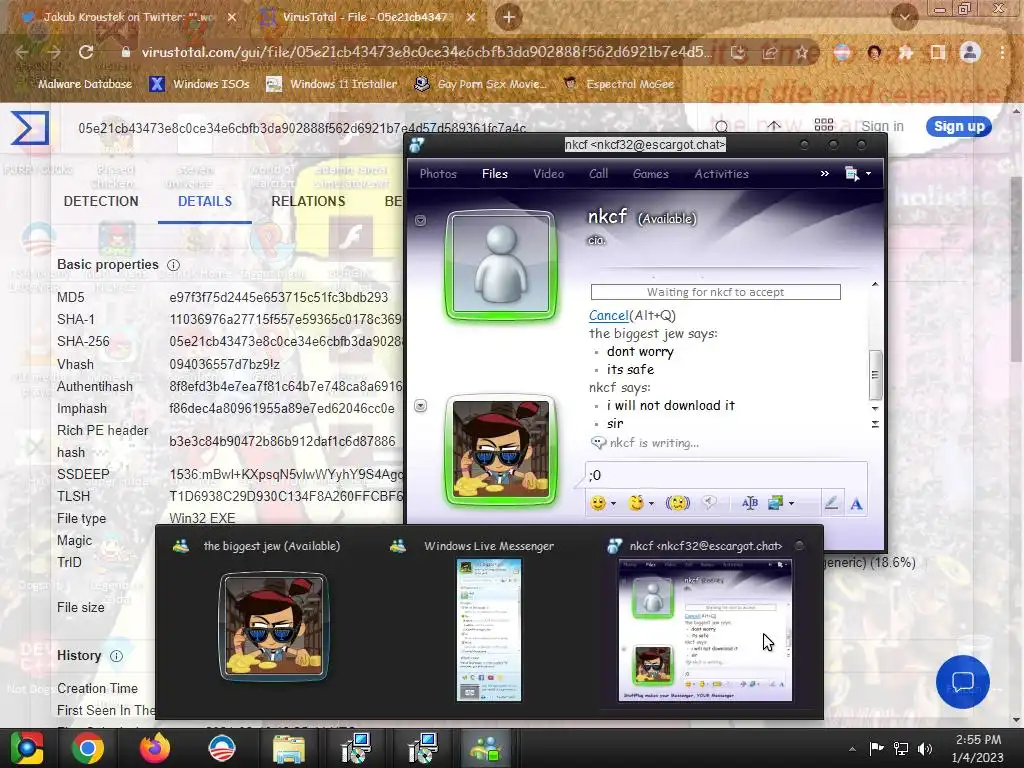Screen dimensions: 1024x768
Task: Open Video menu in Messenger
Action: point(549,174)
